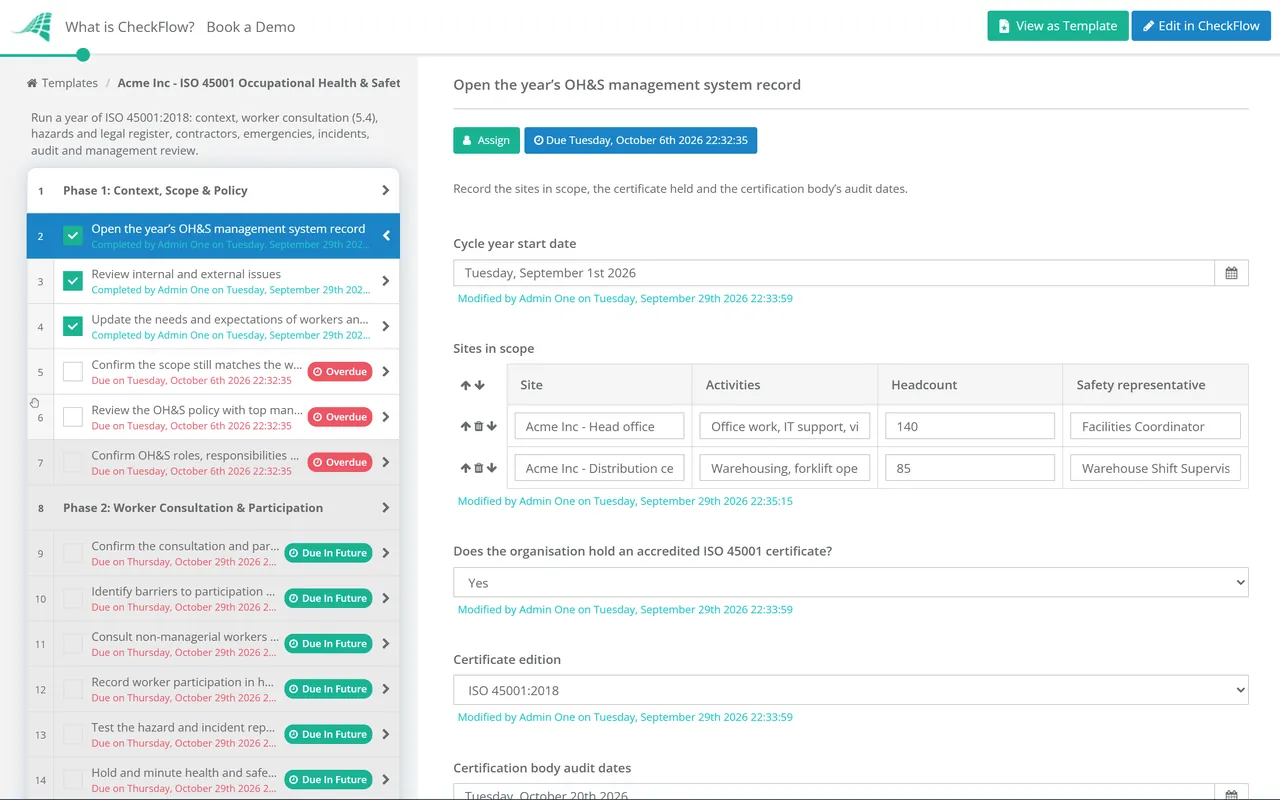
Task: Click Due In Future badge on 'Identify barriers' task
Action: (328, 598)
